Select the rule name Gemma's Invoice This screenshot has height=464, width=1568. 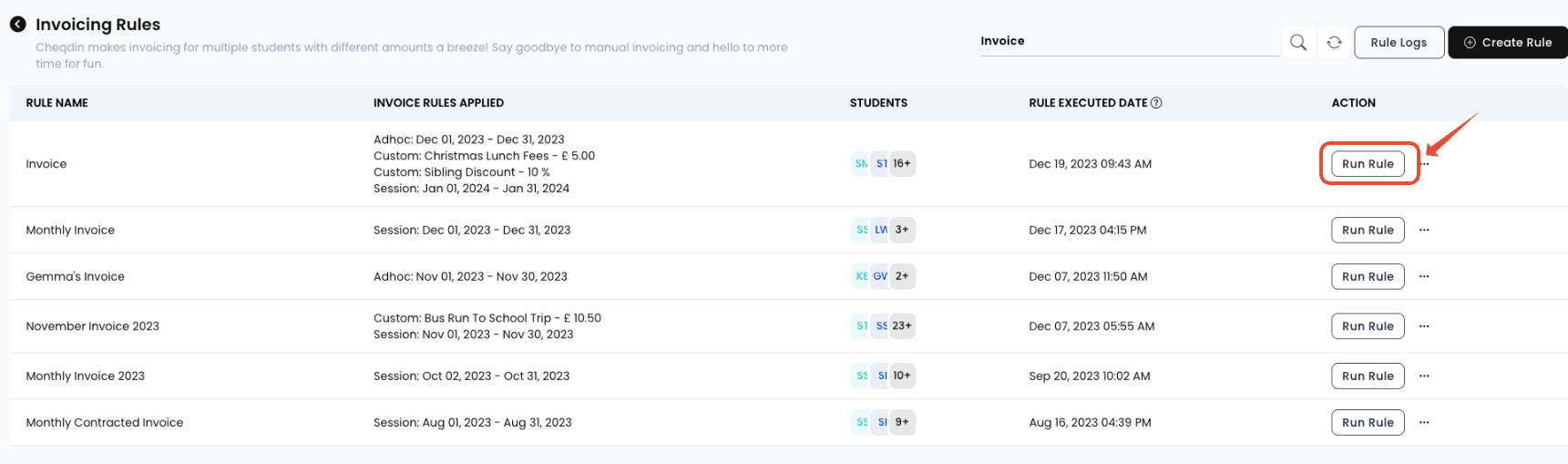pos(75,276)
